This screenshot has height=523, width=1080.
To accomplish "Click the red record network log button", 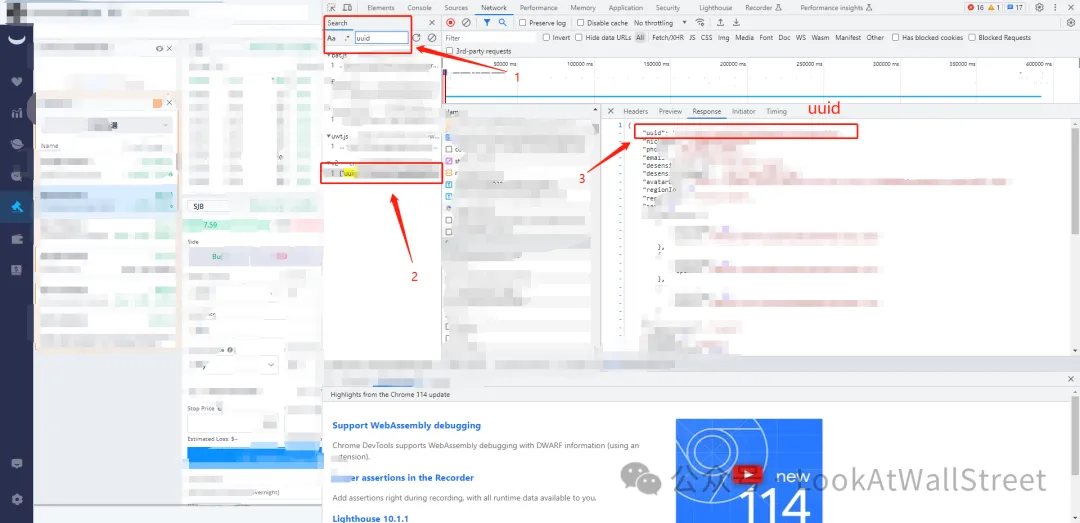I will coord(451,22).
